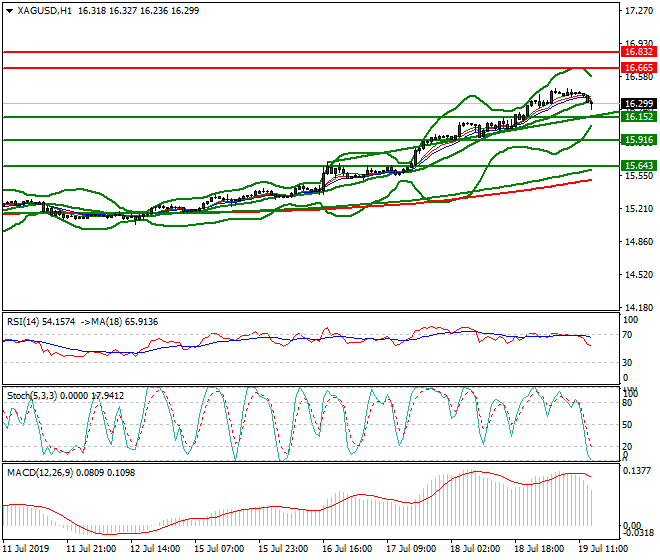This screenshot has width=660, height=560.
Task: Select the 11 Jul 21:00 time label
Action: point(91,549)
